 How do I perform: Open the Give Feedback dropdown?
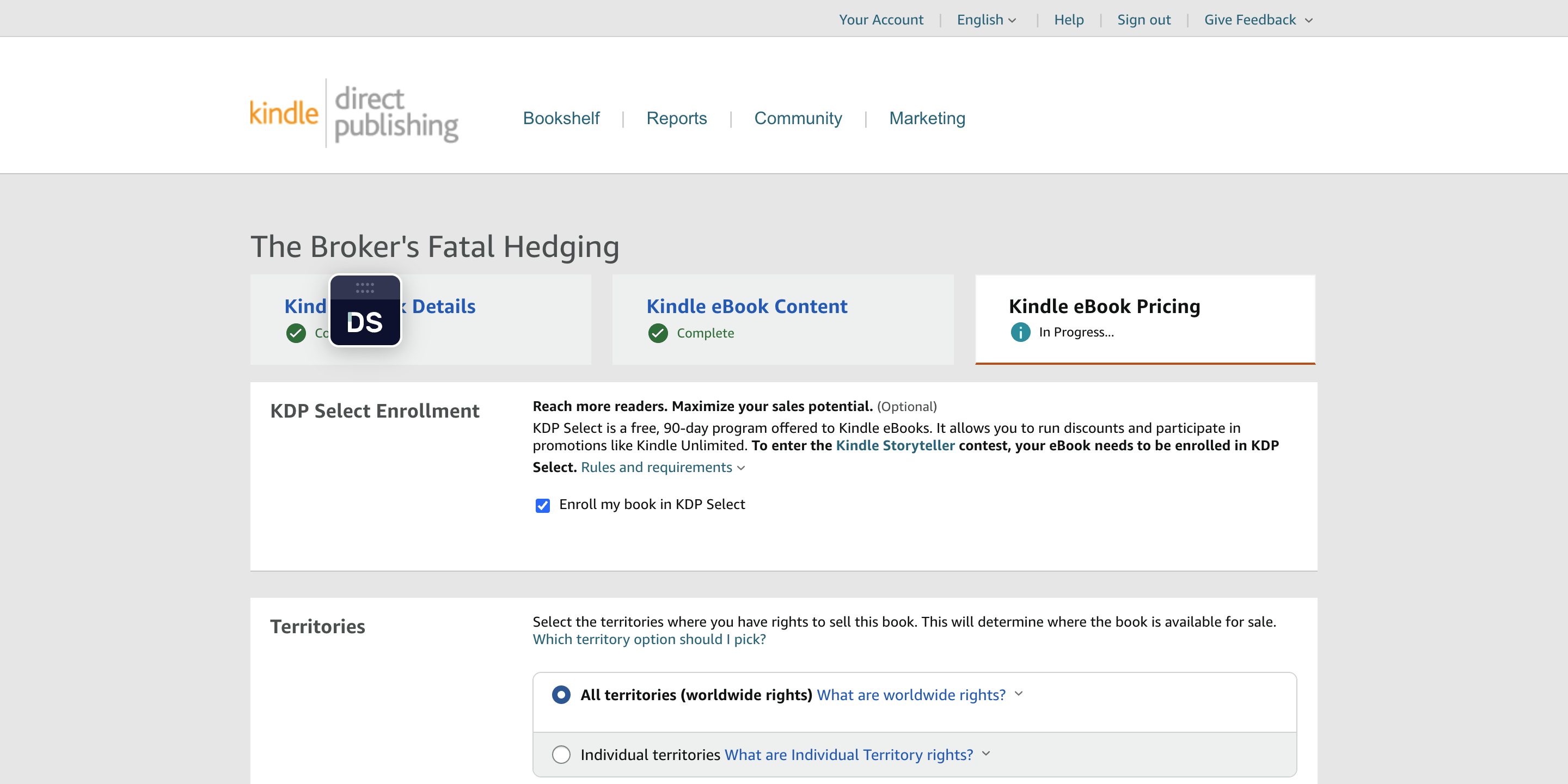coord(1258,20)
